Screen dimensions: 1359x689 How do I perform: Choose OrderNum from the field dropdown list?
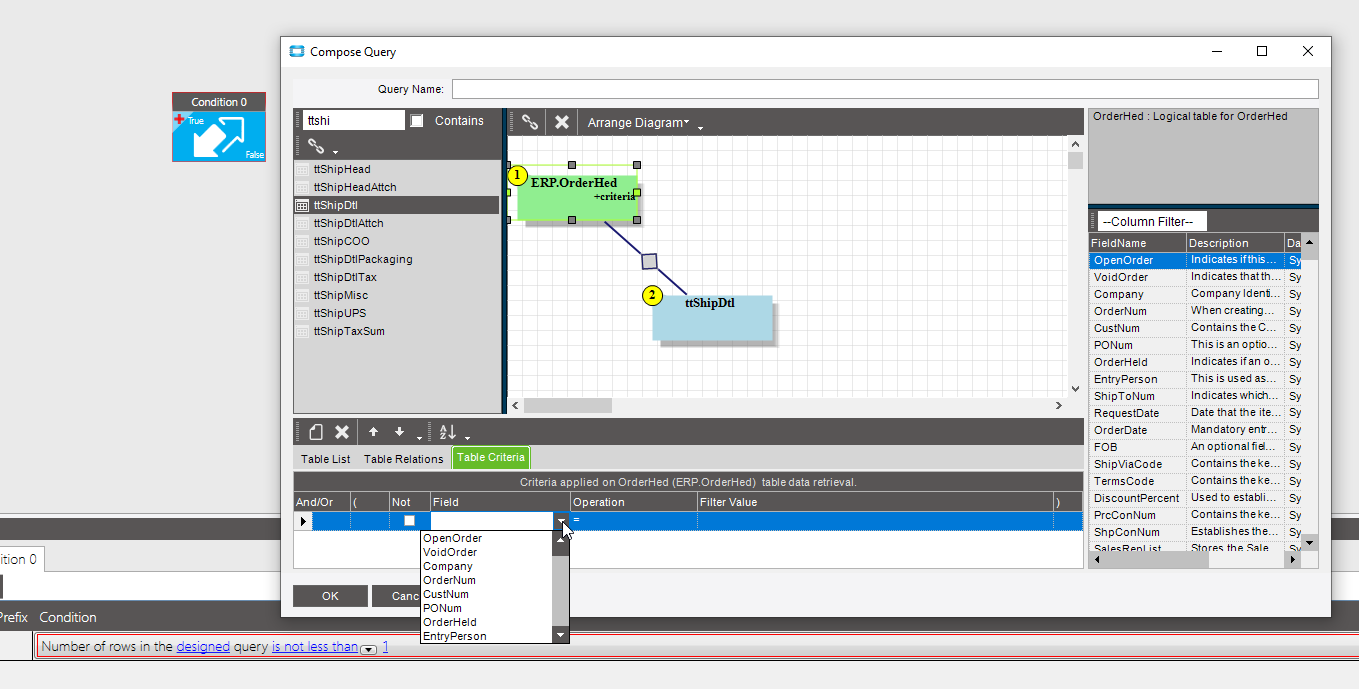[x=487, y=580]
